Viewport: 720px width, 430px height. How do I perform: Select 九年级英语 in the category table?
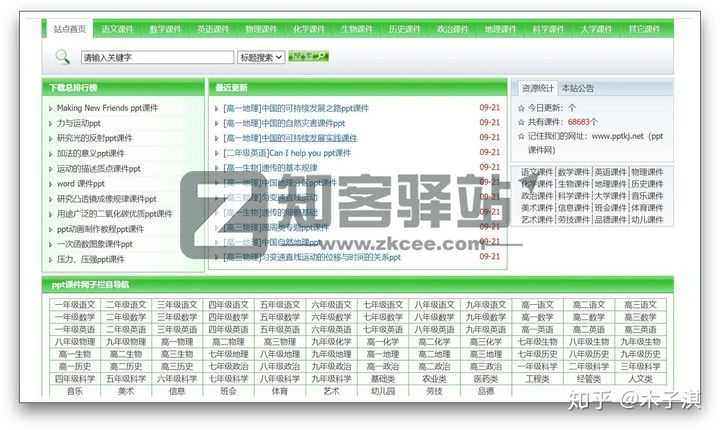pyautogui.click(x=486, y=329)
